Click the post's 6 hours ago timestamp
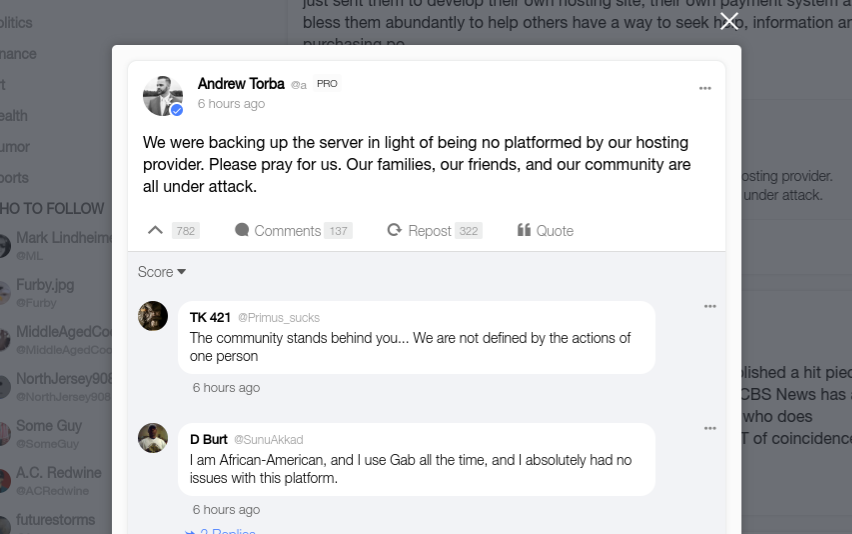The image size is (852, 534). [231, 104]
